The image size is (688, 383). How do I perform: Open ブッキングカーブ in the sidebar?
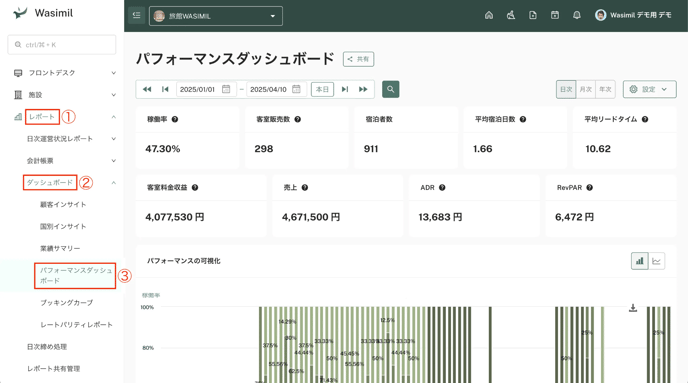[x=67, y=303]
